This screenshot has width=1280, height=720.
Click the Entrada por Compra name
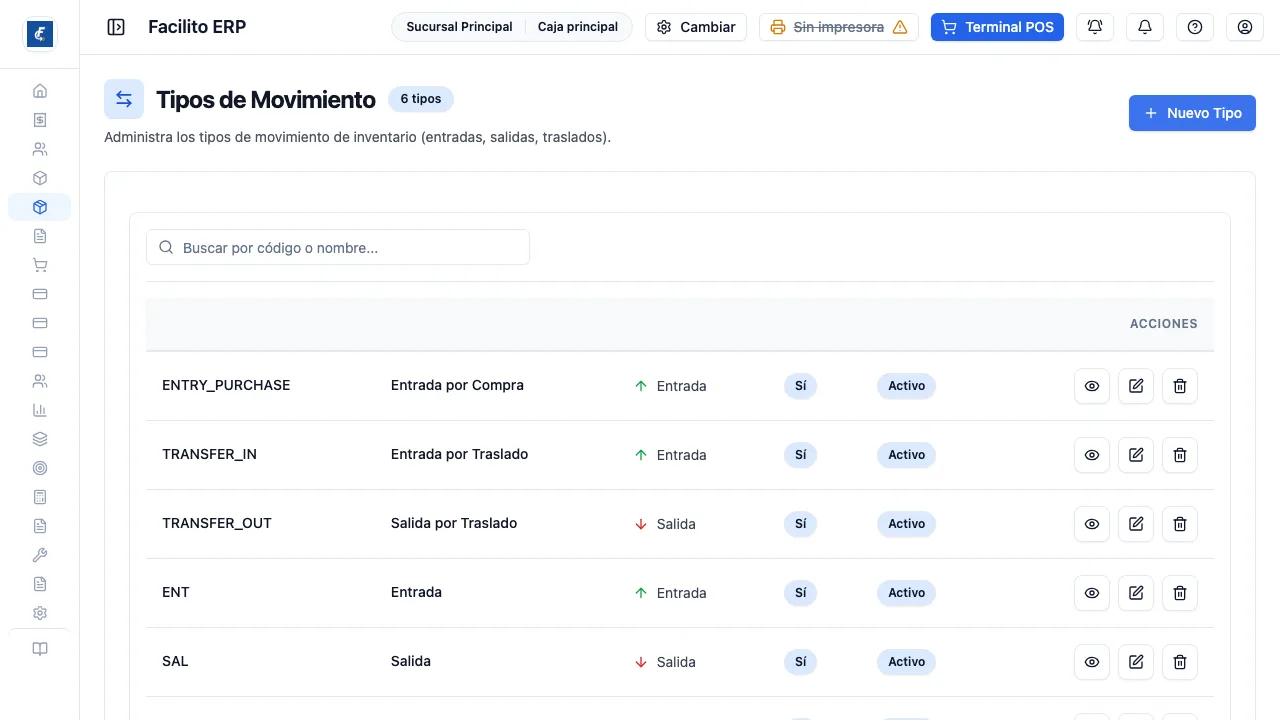tap(457, 385)
